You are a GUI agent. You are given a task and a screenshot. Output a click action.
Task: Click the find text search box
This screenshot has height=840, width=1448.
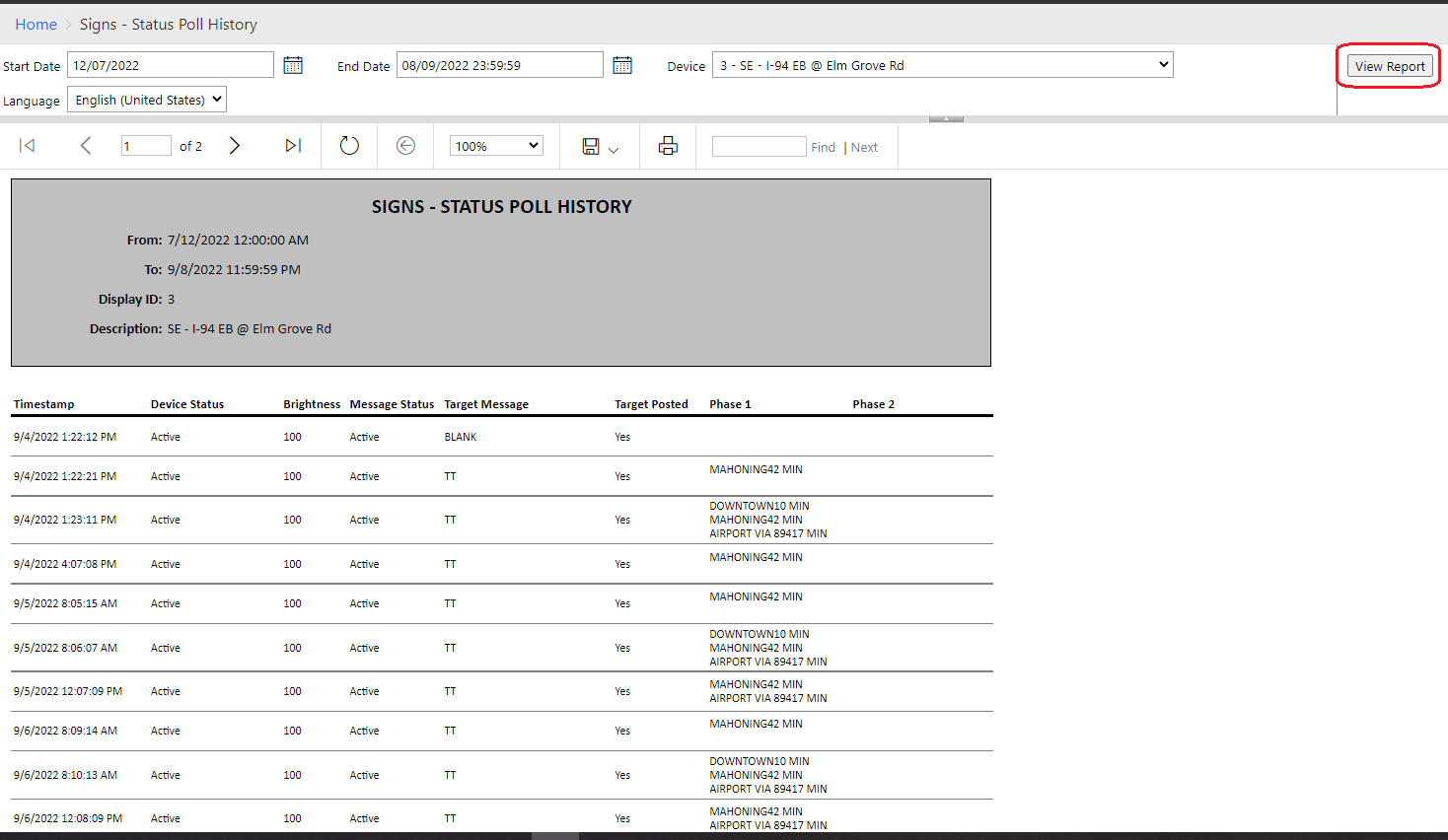[760, 146]
